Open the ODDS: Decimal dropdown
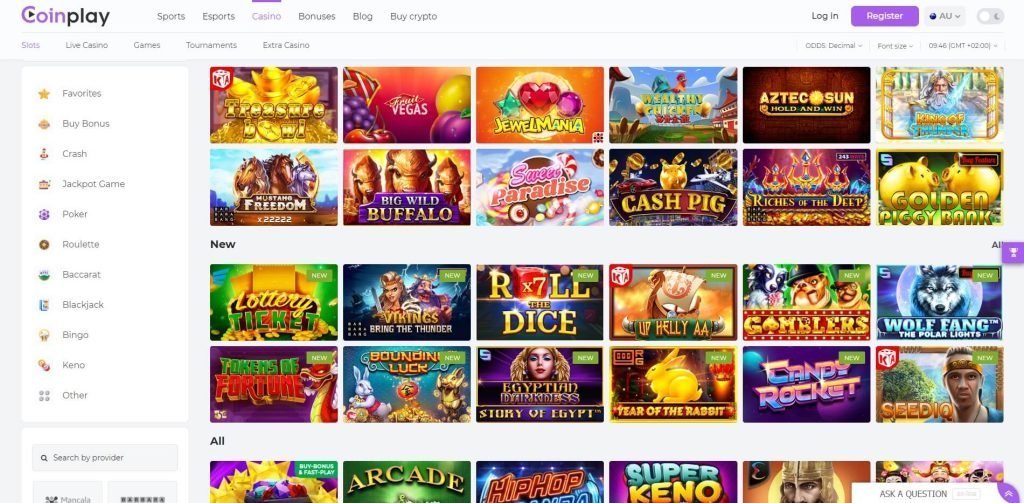This screenshot has width=1024, height=503. tap(831, 46)
